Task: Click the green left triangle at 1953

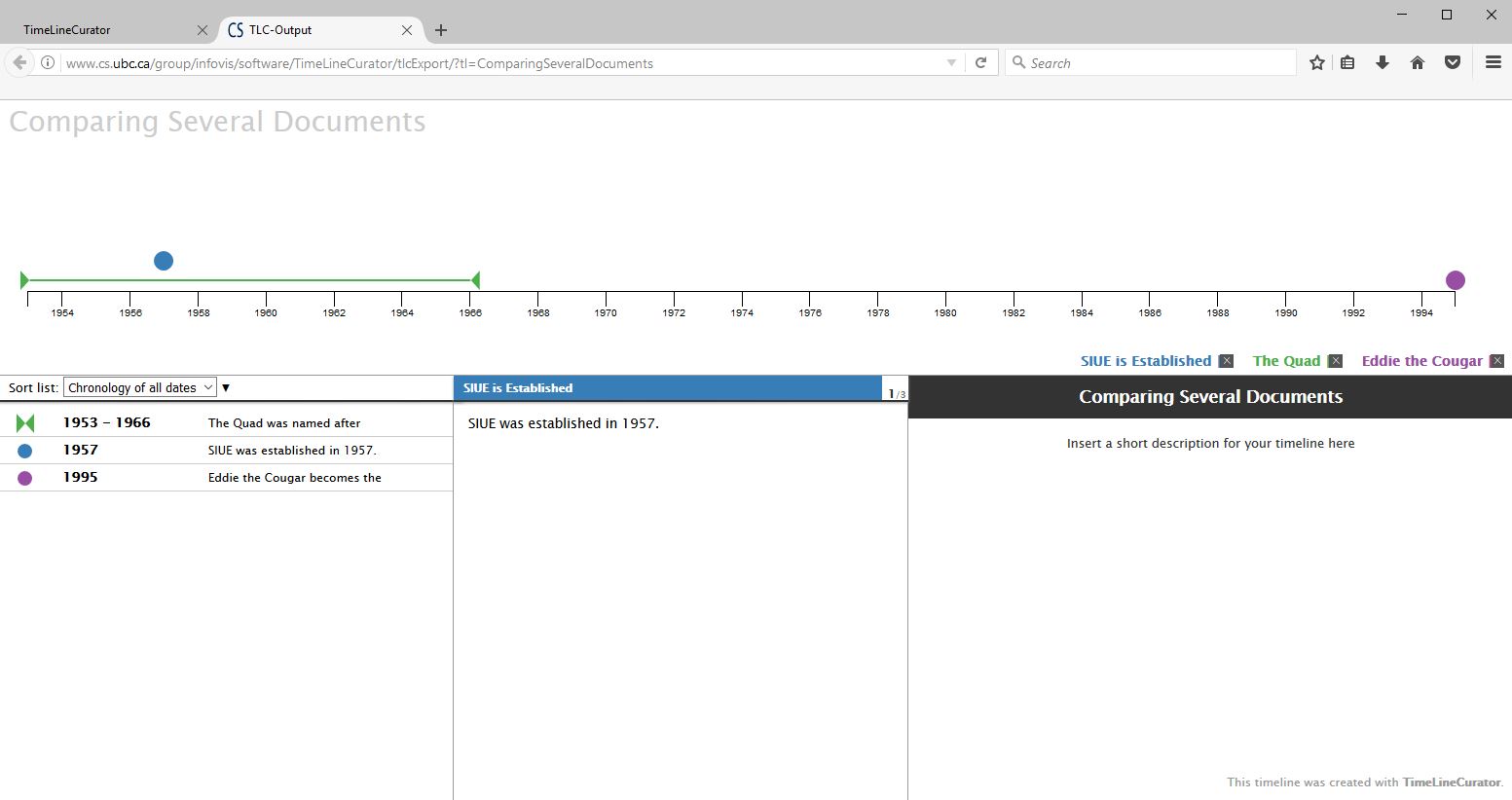Action: [24, 280]
